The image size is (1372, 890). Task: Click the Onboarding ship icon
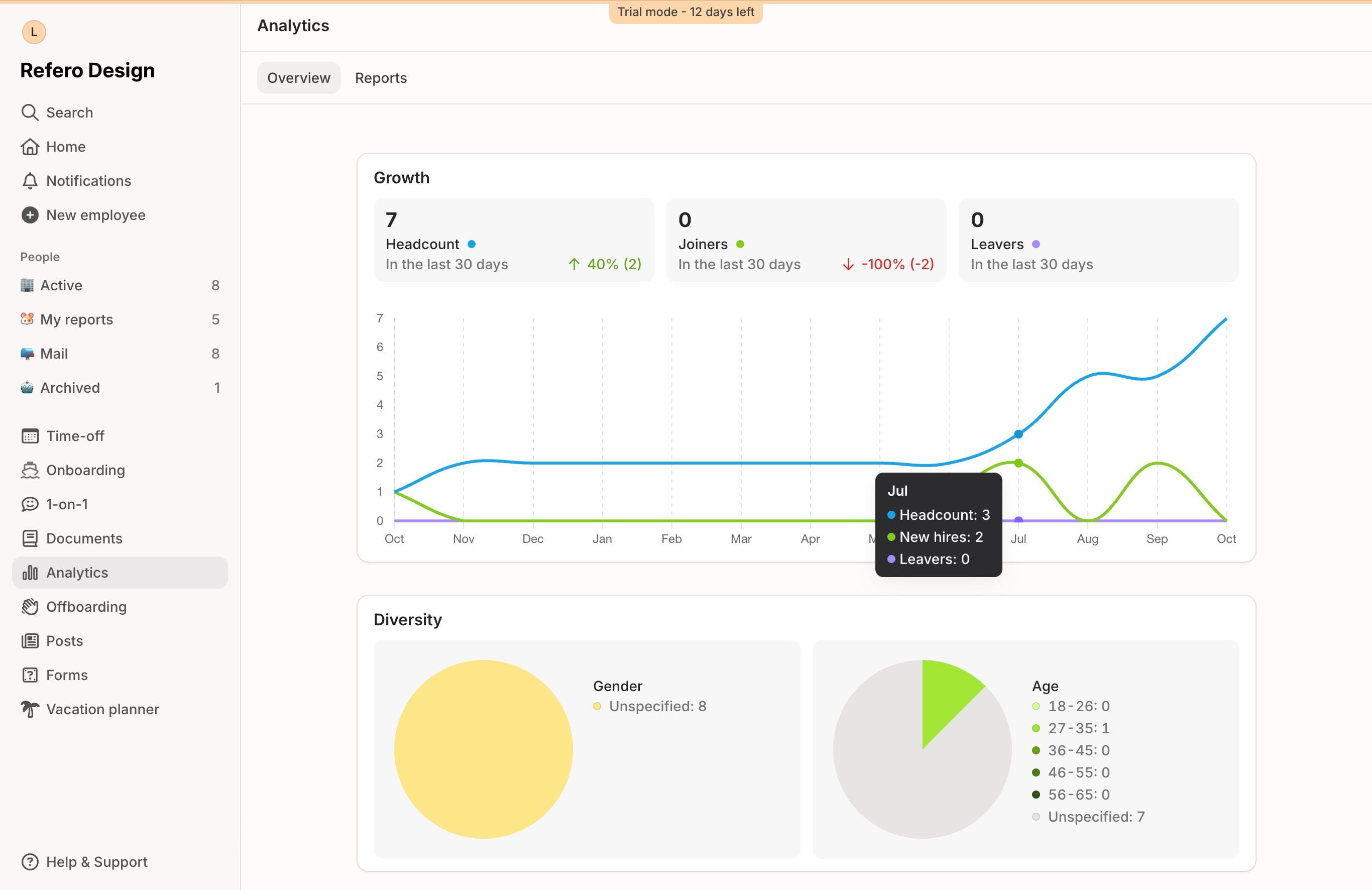[x=30, y=470]
